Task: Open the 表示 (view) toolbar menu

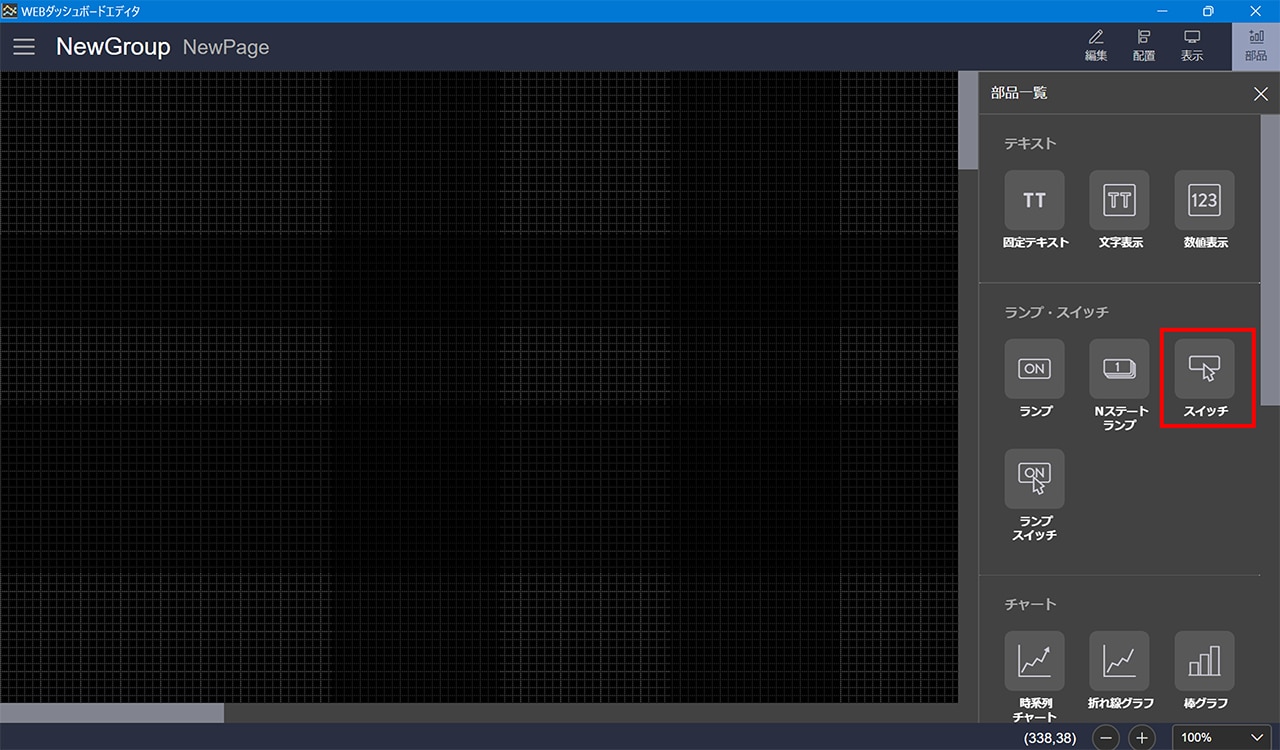Action: tap(1192, 46)
